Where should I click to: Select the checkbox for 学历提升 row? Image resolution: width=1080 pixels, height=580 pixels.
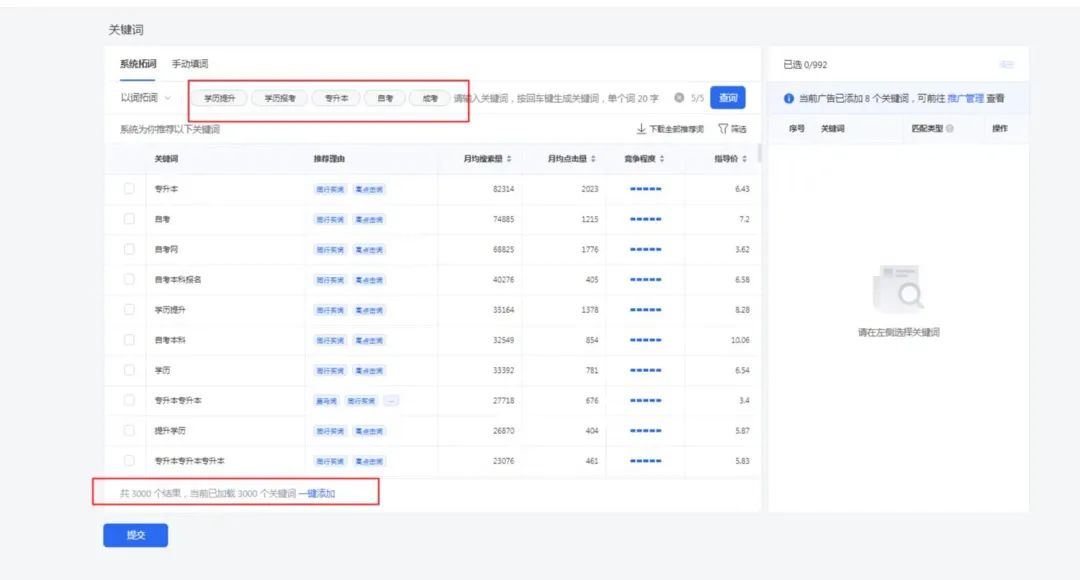(129, 309)
